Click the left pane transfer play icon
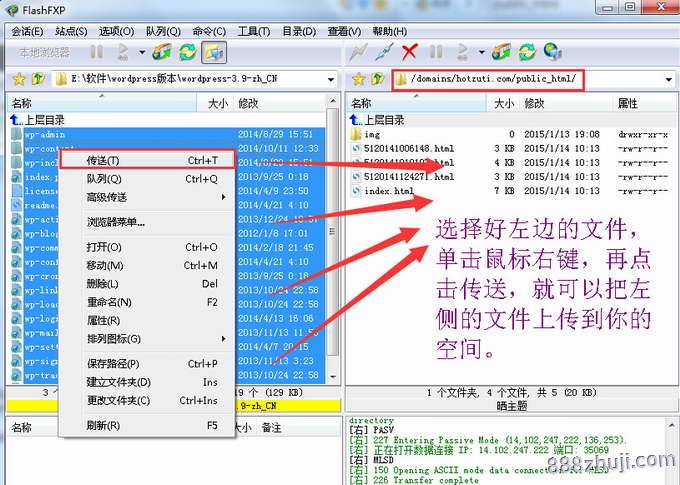Screen dimensions: 680x485 (x=124, y=52)
